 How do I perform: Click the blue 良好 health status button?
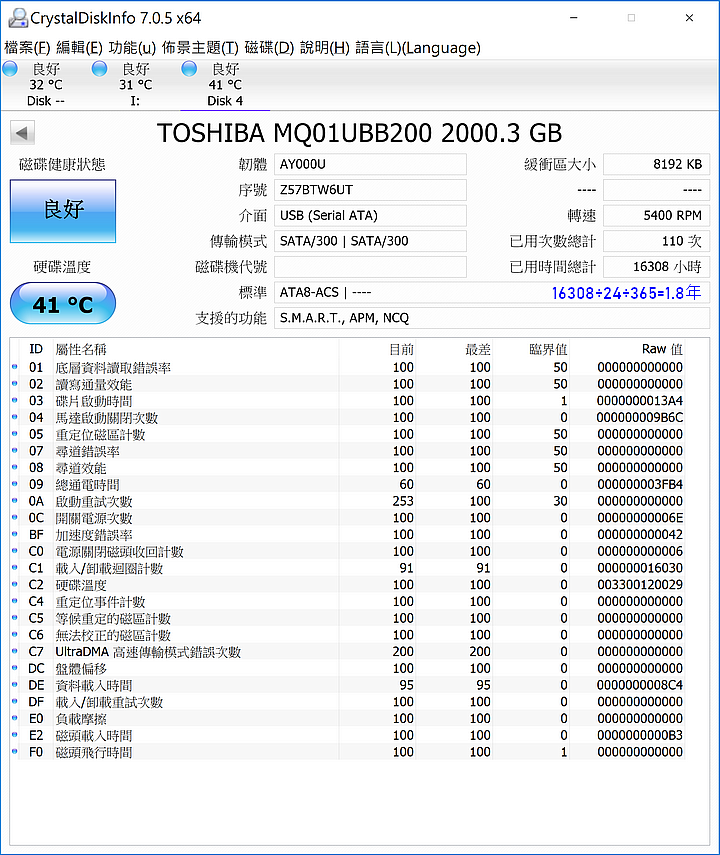tap(63, 211)
